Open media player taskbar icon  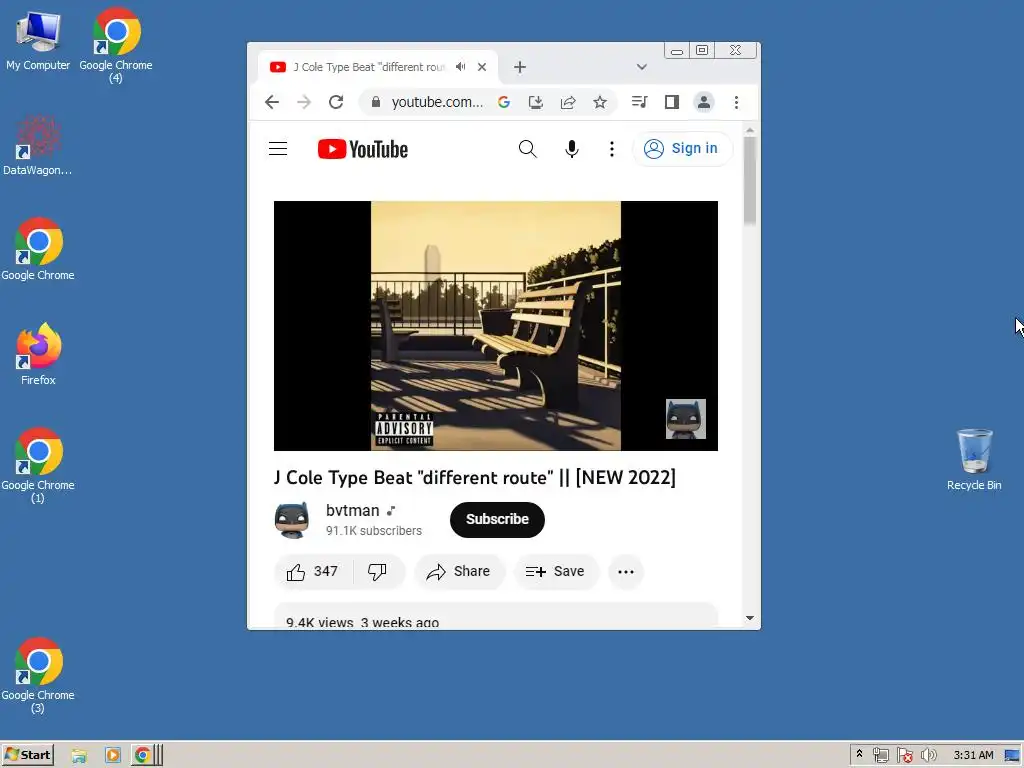point(112,756)
